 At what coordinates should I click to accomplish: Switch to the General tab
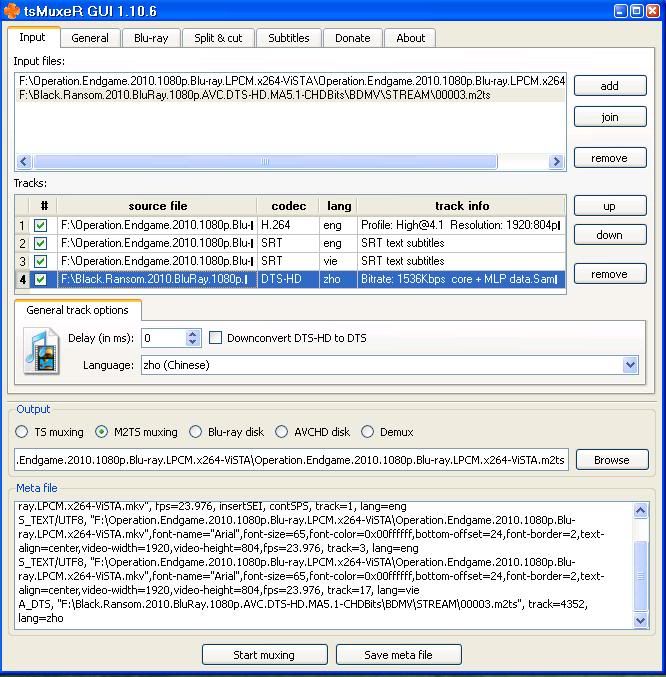(x=90, y=38)
